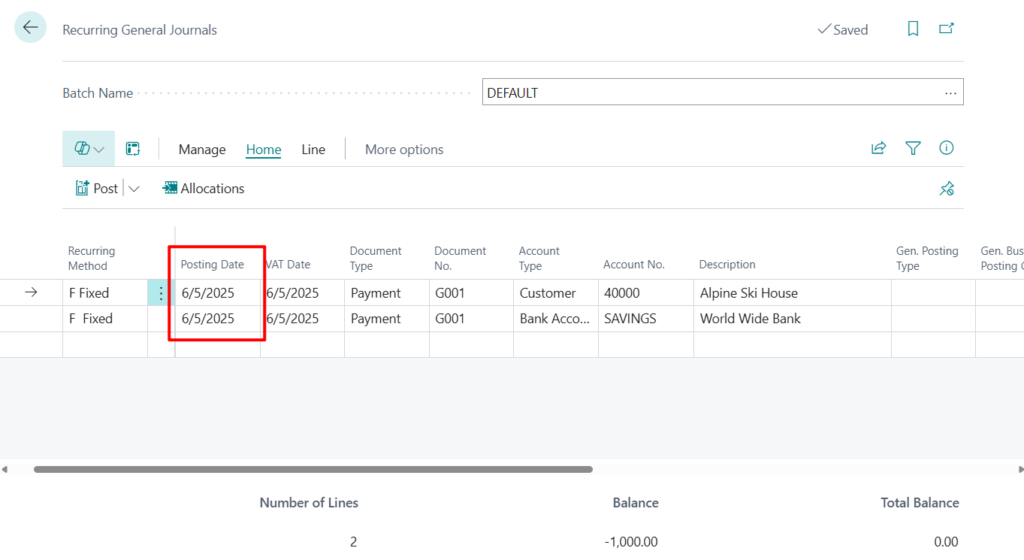The width and height of the screenshot is (1024, 560).
Task: Click More options
Action: click(404, 149)
